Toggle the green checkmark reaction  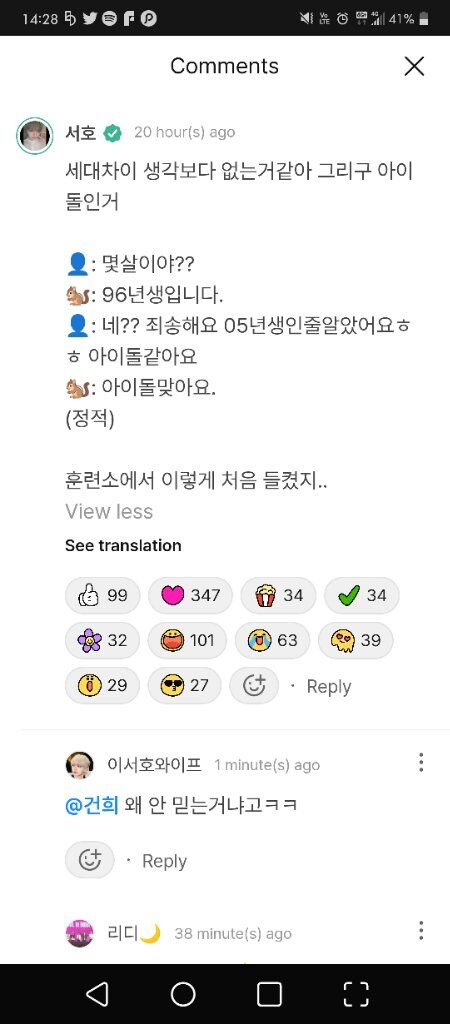pyautogui.click(x=362, y=595)
